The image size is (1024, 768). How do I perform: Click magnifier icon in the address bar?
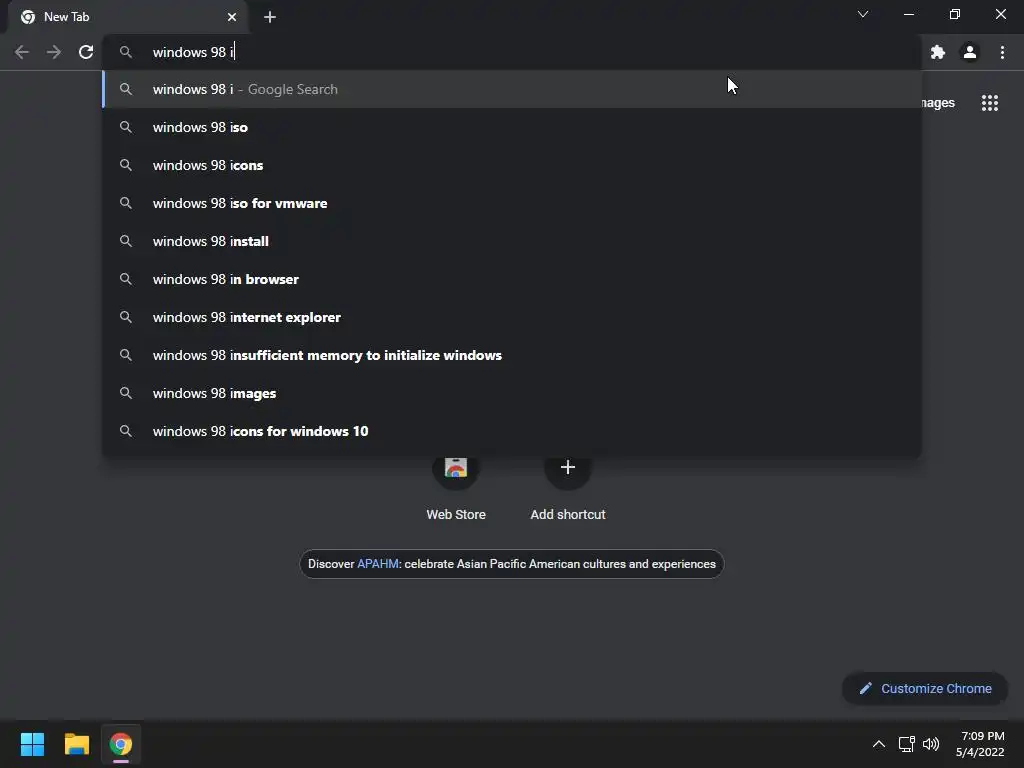[126, 52]
